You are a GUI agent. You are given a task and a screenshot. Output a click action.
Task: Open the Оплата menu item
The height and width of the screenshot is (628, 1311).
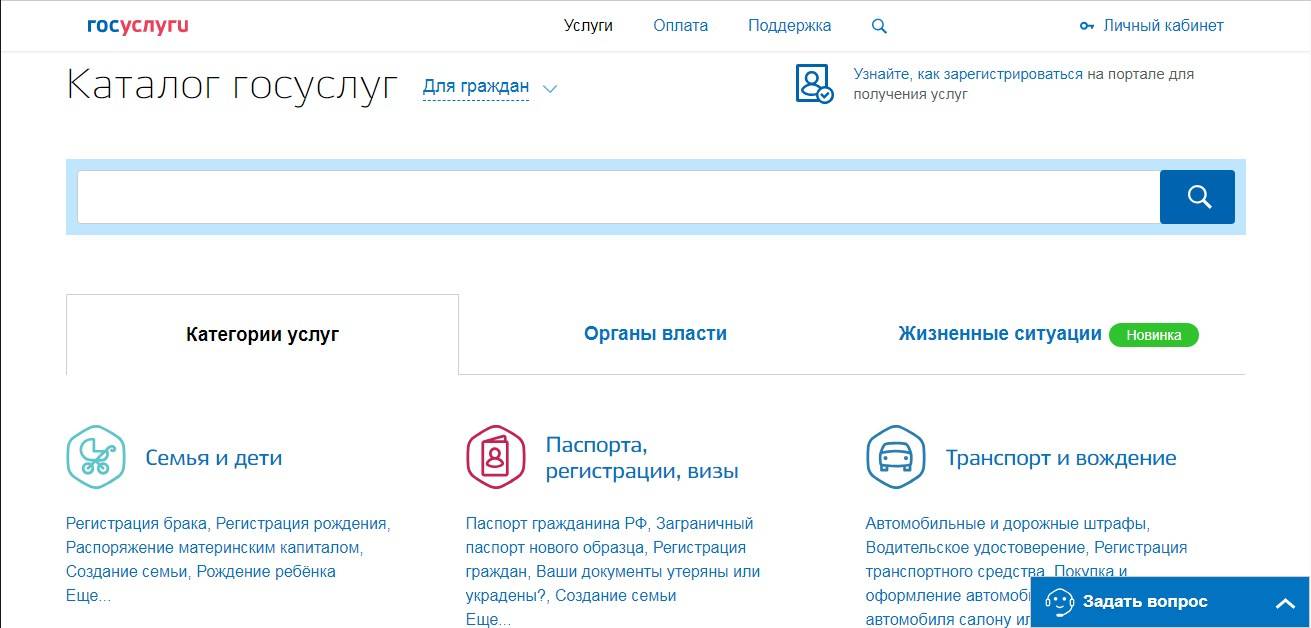pyautogui.click(x=680, y=26)
